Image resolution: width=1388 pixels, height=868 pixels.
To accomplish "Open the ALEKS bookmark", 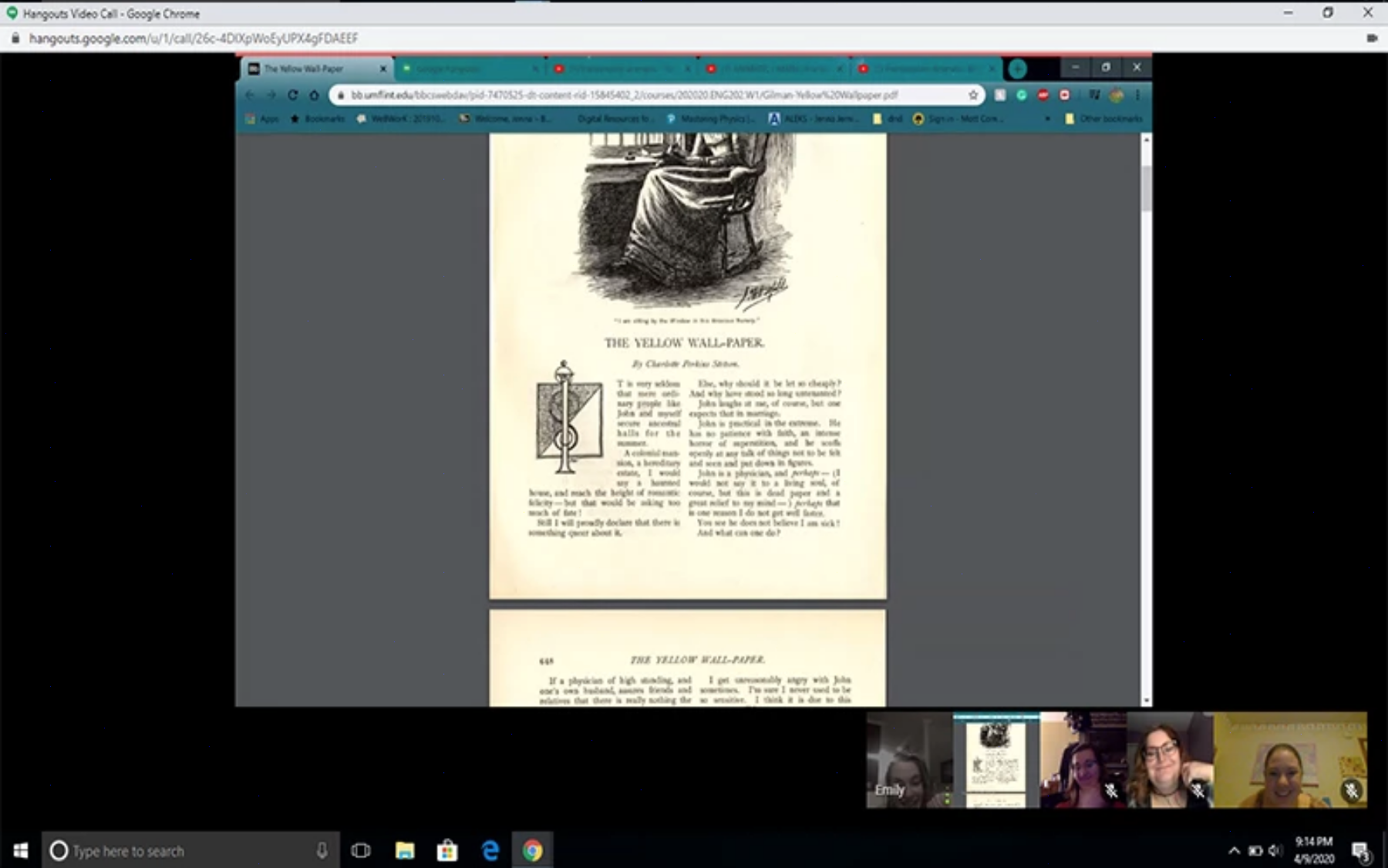I will 814,119.
